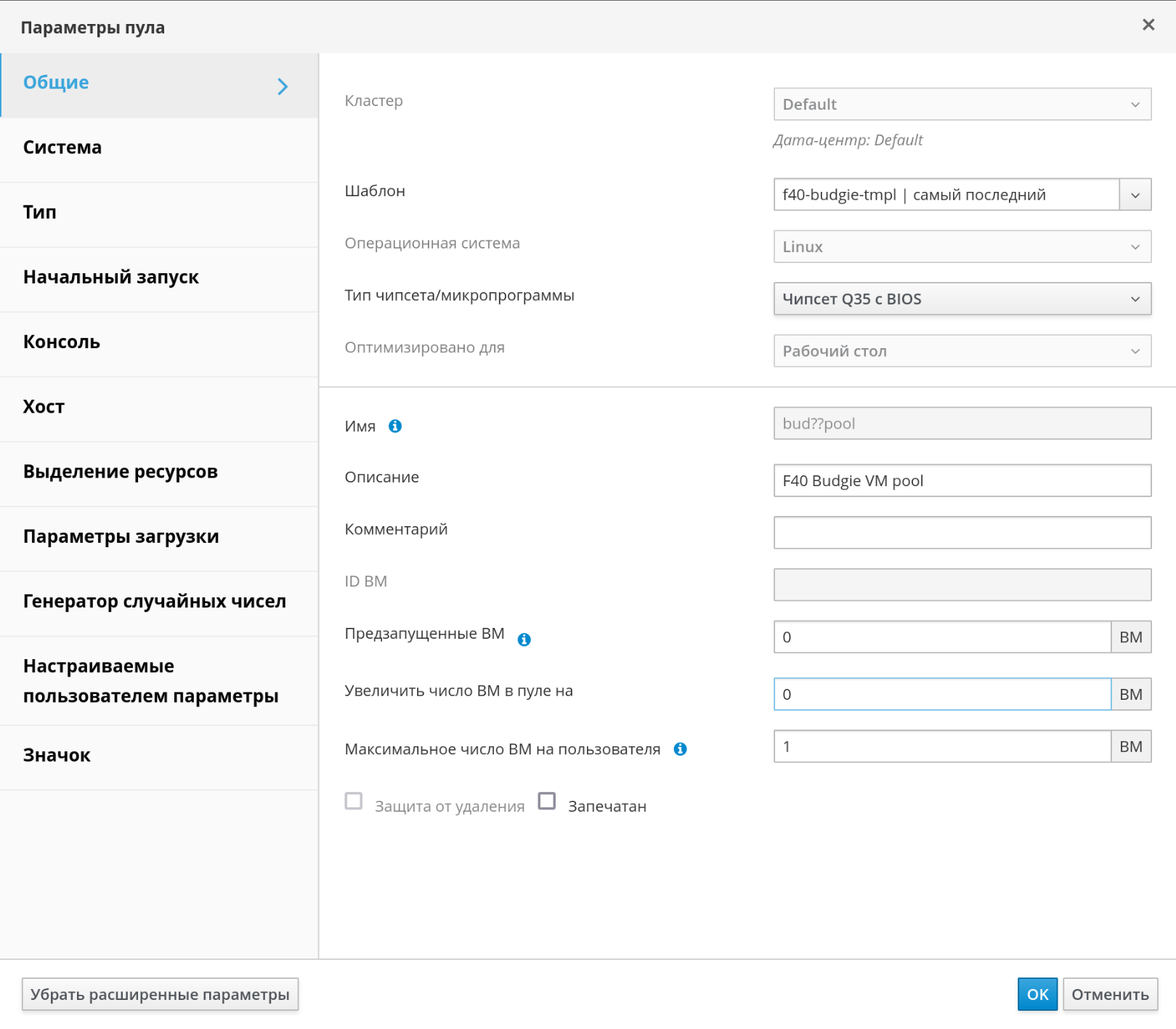Screen dimensions: 1176x1029
Task: Toggle the Защита от удаления checkbox
Action: (x=354, y=801)
